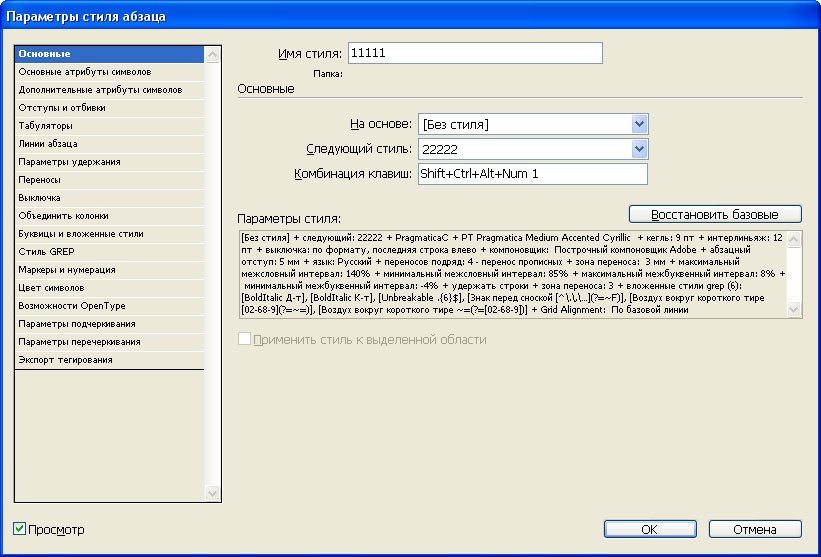Select Цвет символов in list

[x=109, y=288]
